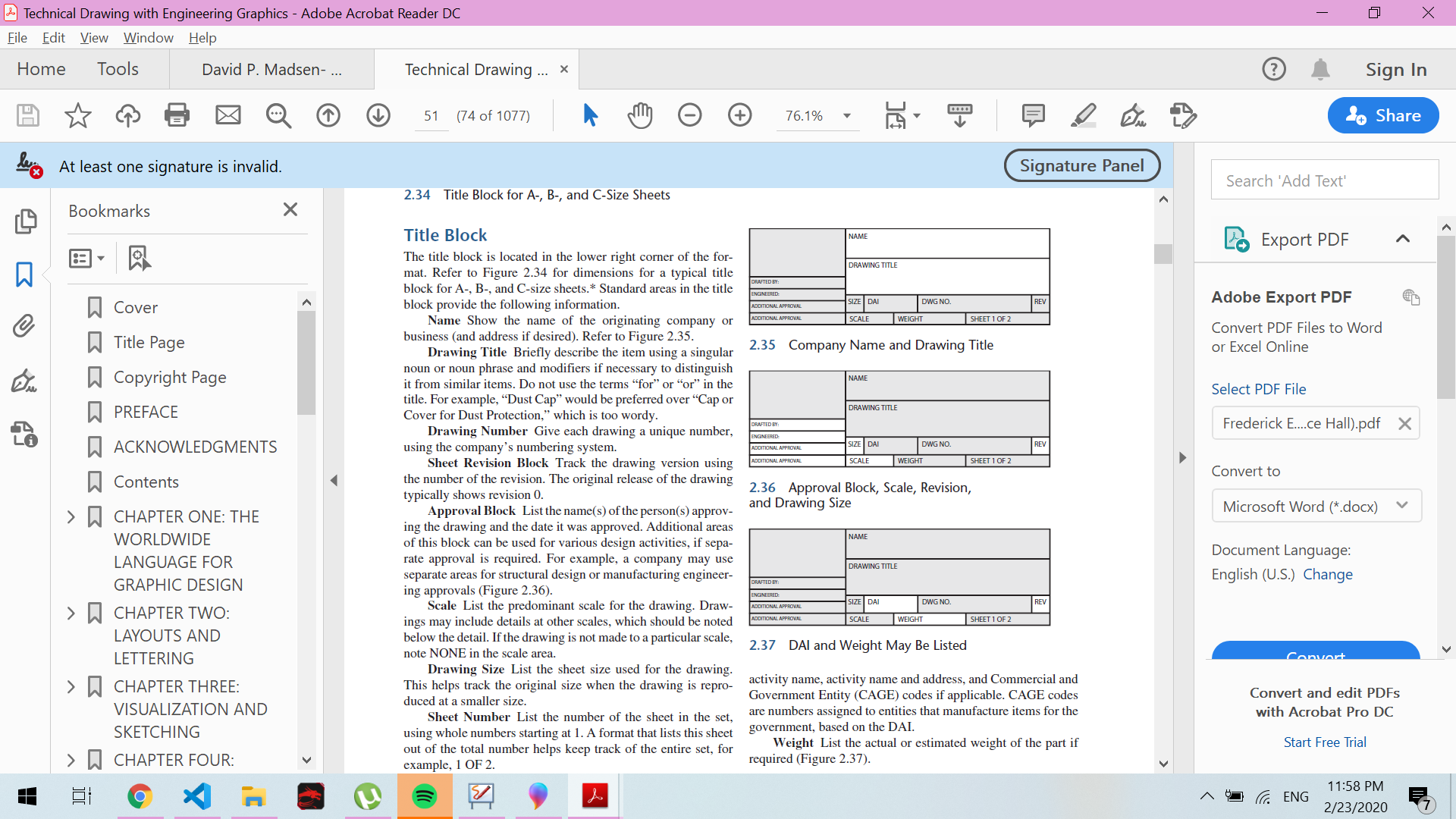
Task: Toggle the Page Thumbnails panel icon
Action: point(24,221)
